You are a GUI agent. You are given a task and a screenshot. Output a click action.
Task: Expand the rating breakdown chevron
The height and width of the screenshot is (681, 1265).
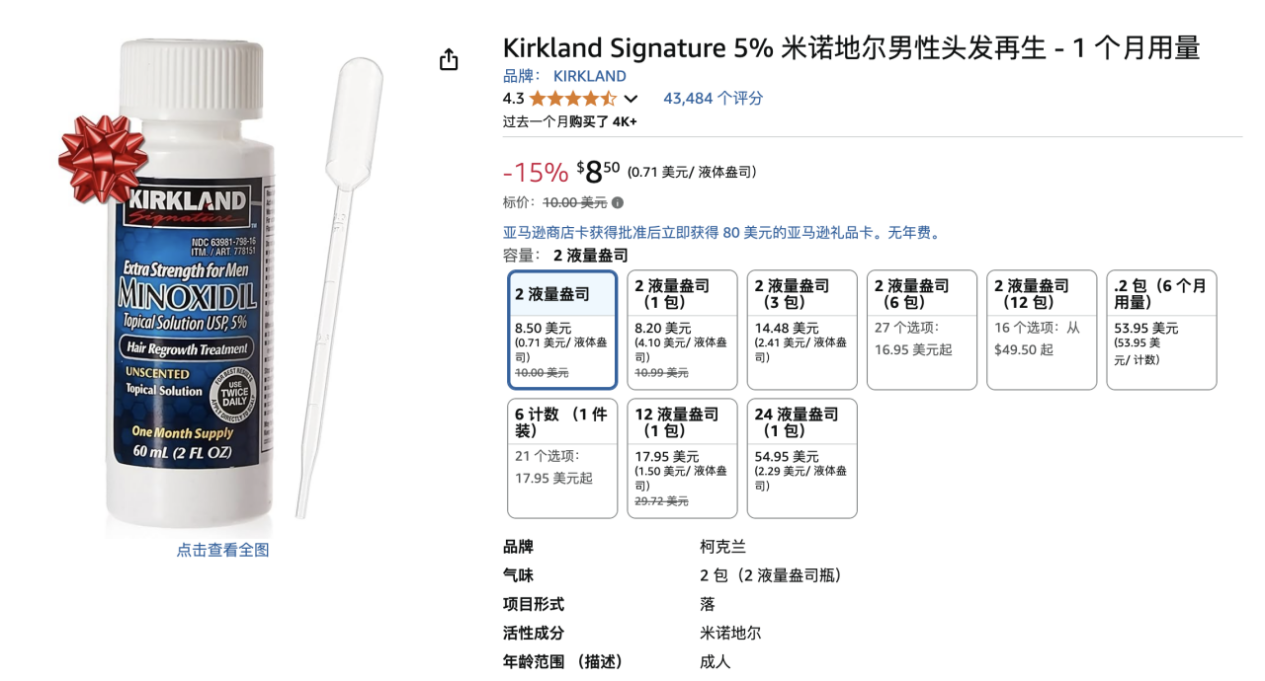(631, 99)
